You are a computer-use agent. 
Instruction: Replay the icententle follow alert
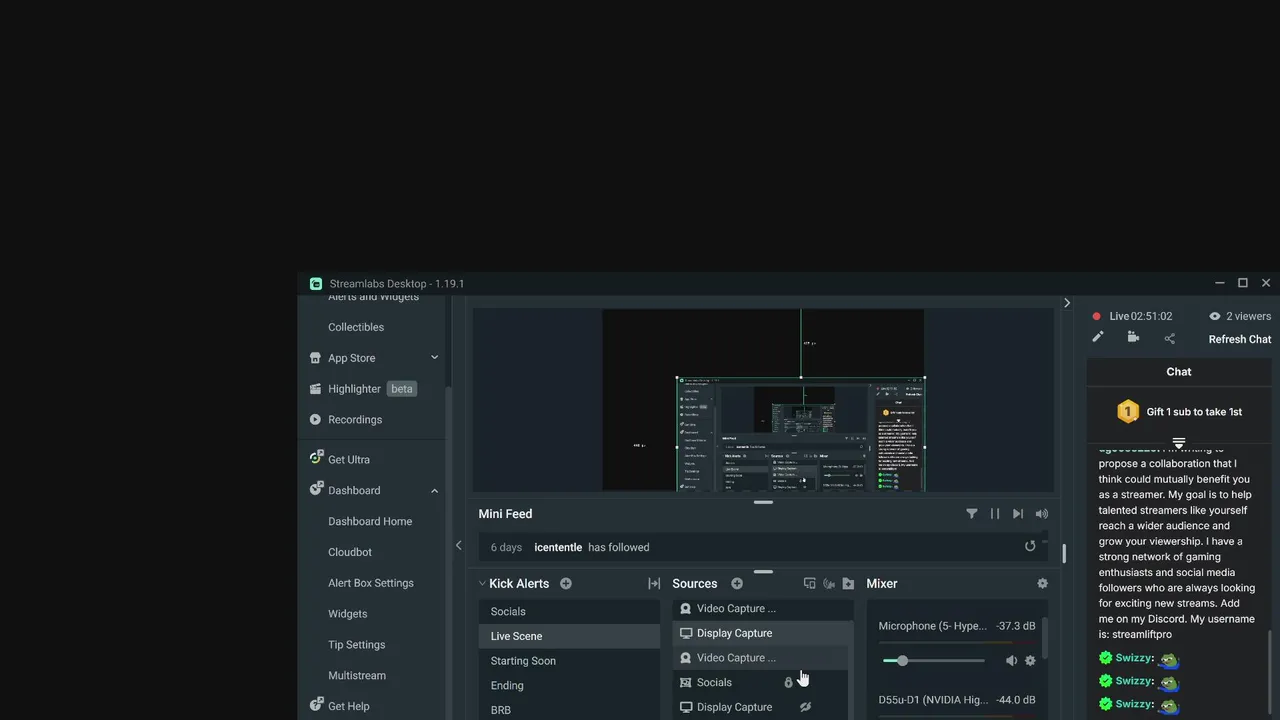point(1030,546)
